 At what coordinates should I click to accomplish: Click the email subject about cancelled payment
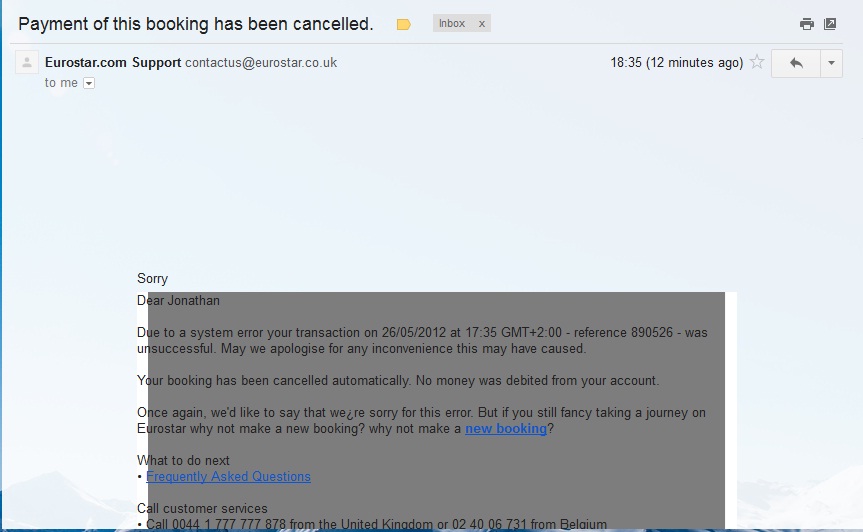coord(196,24)
